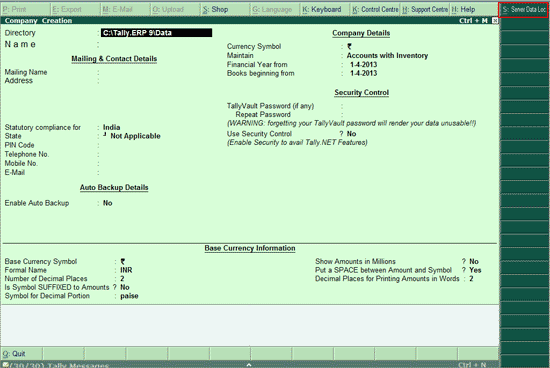Click the company Name input field
The height and width of the screenshot is (368, 550).
coord(156,45)
